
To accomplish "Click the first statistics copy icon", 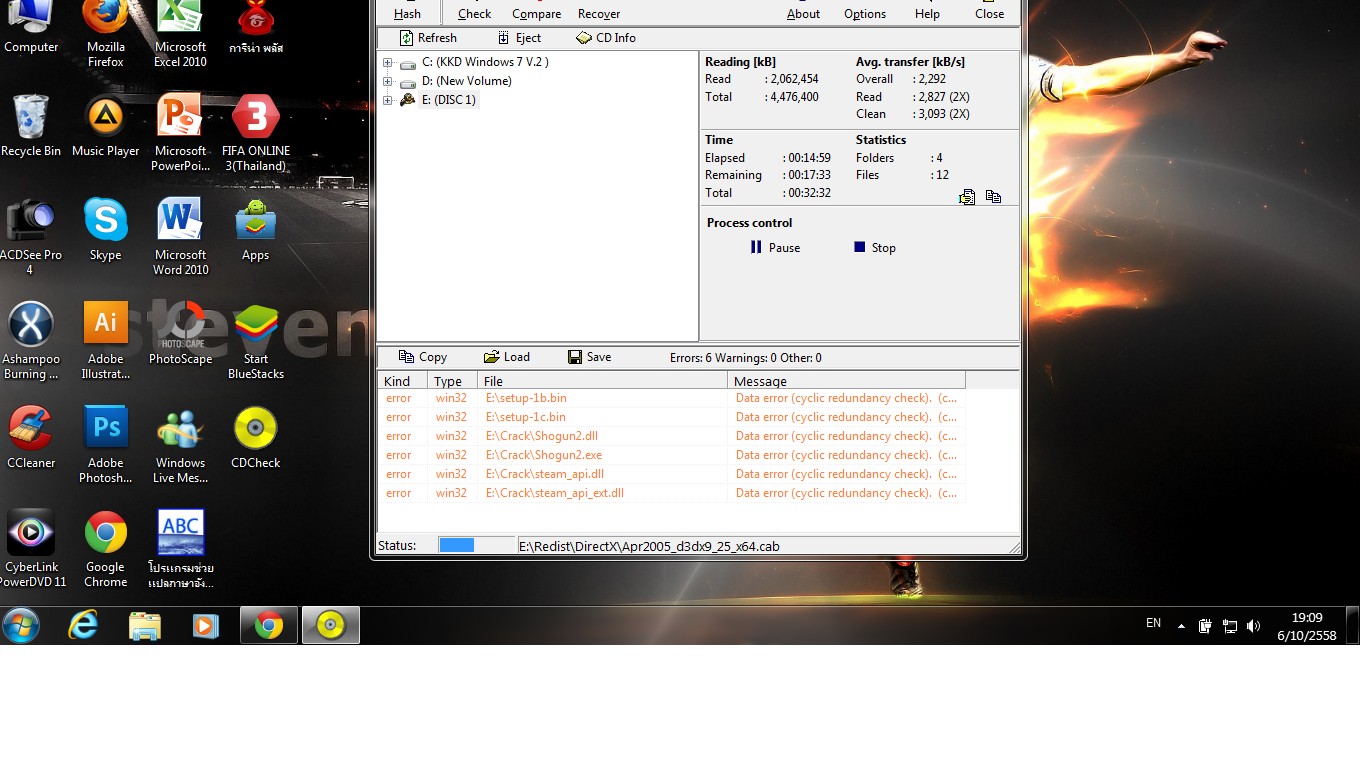I will [x=967, y=197].
